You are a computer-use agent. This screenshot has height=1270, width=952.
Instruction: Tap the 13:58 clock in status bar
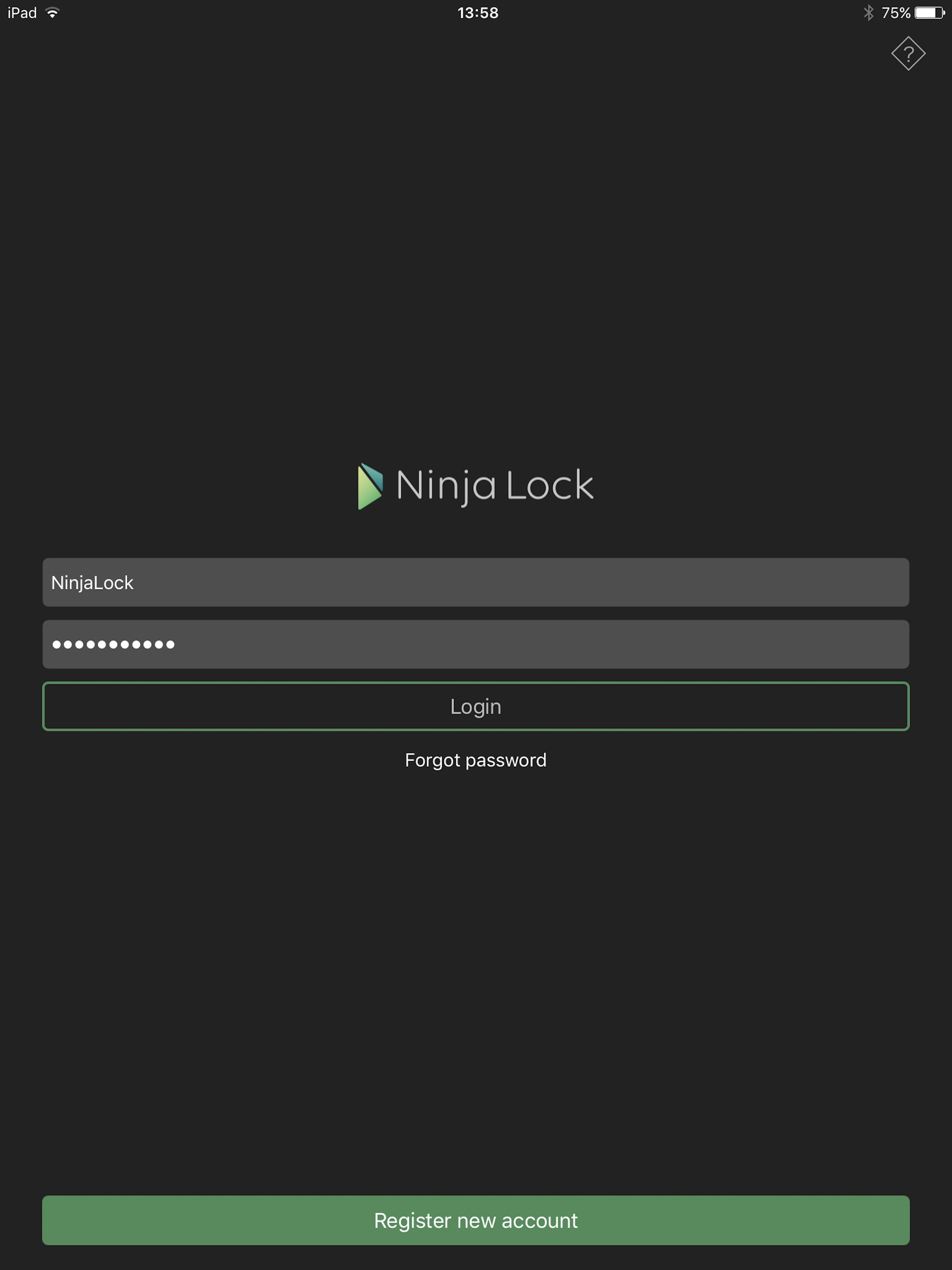478,13
